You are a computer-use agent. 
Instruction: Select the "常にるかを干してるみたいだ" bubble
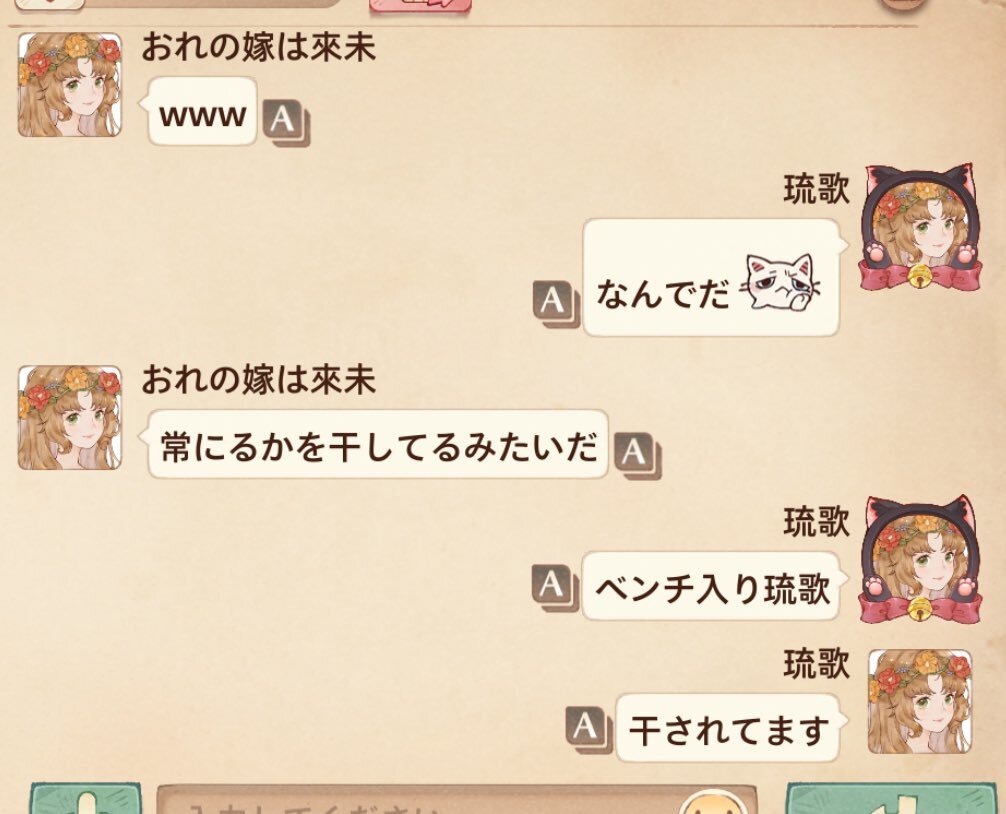pos(377,445)
